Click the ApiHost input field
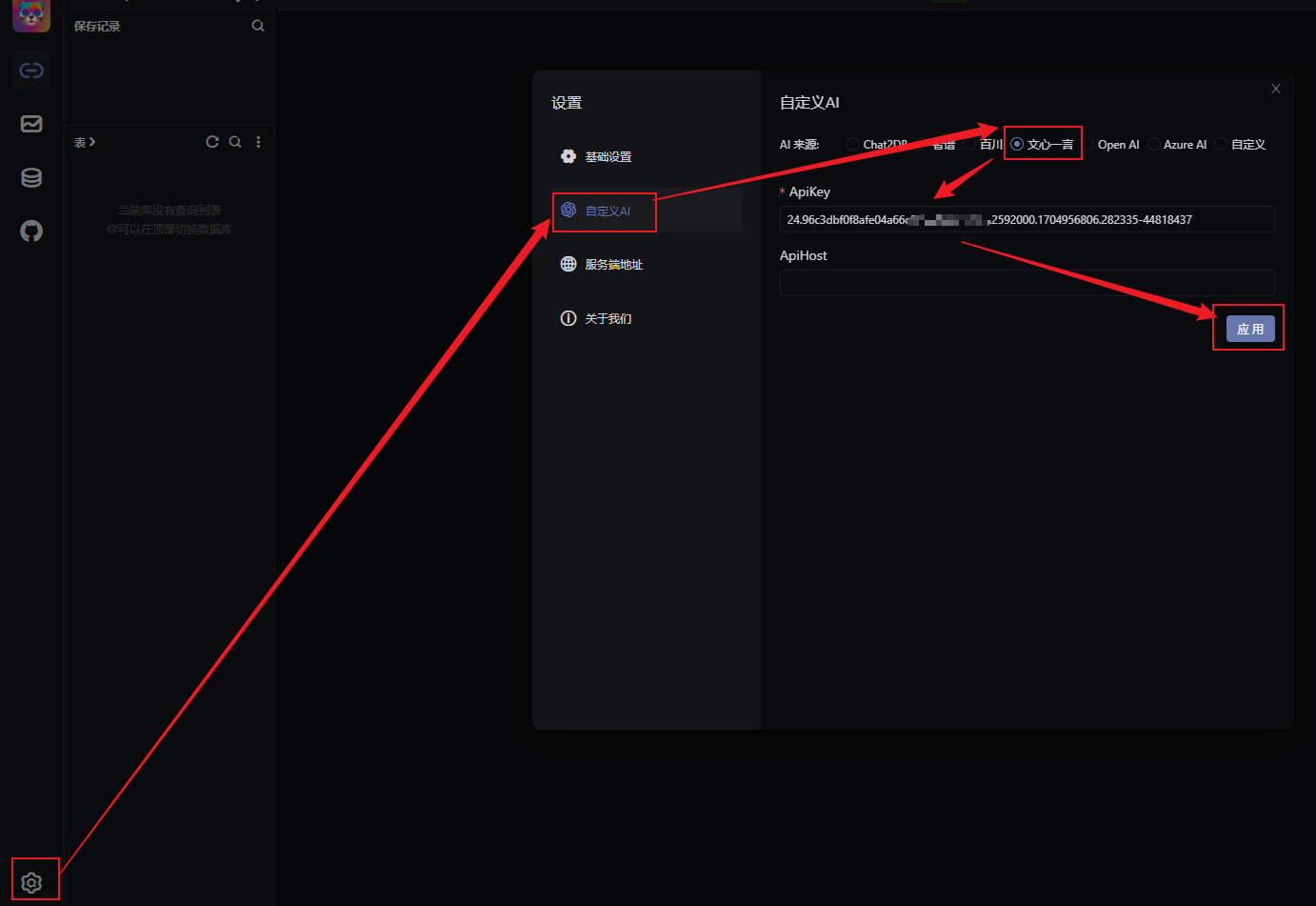The width and height of the screenshot is (1316, 906). pos(1027,283)
